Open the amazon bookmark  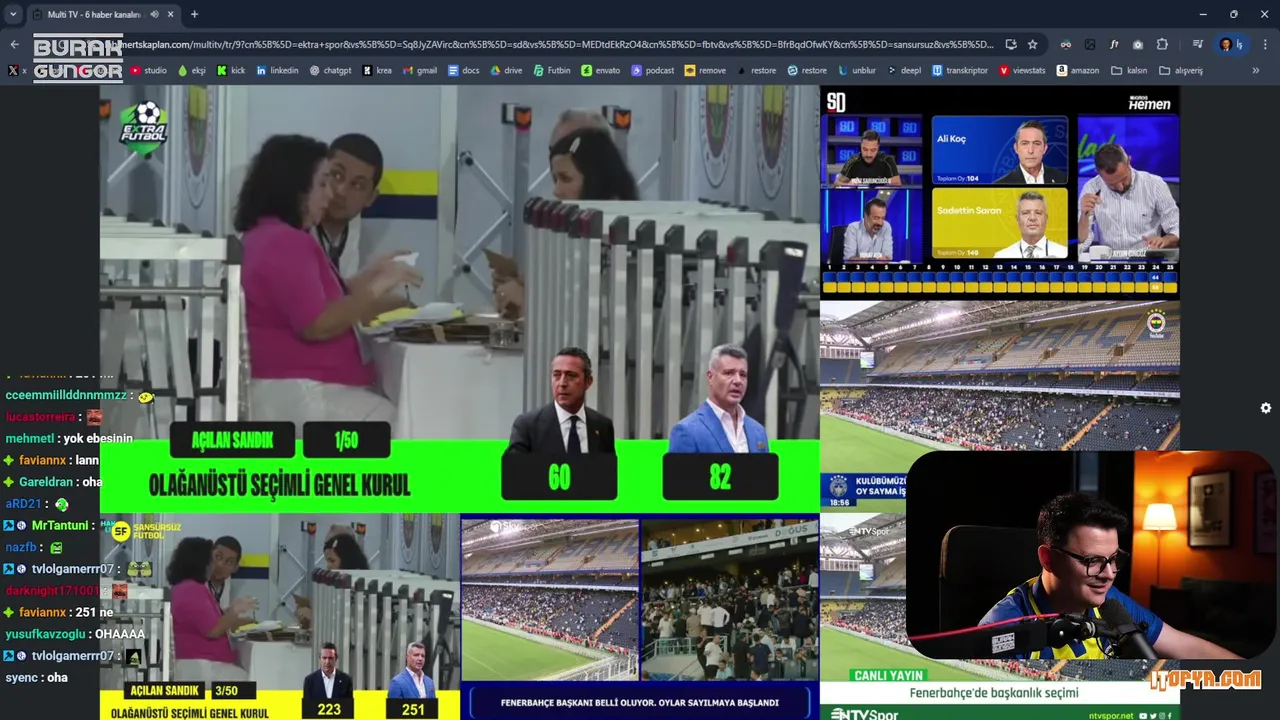coord(1077,71)
